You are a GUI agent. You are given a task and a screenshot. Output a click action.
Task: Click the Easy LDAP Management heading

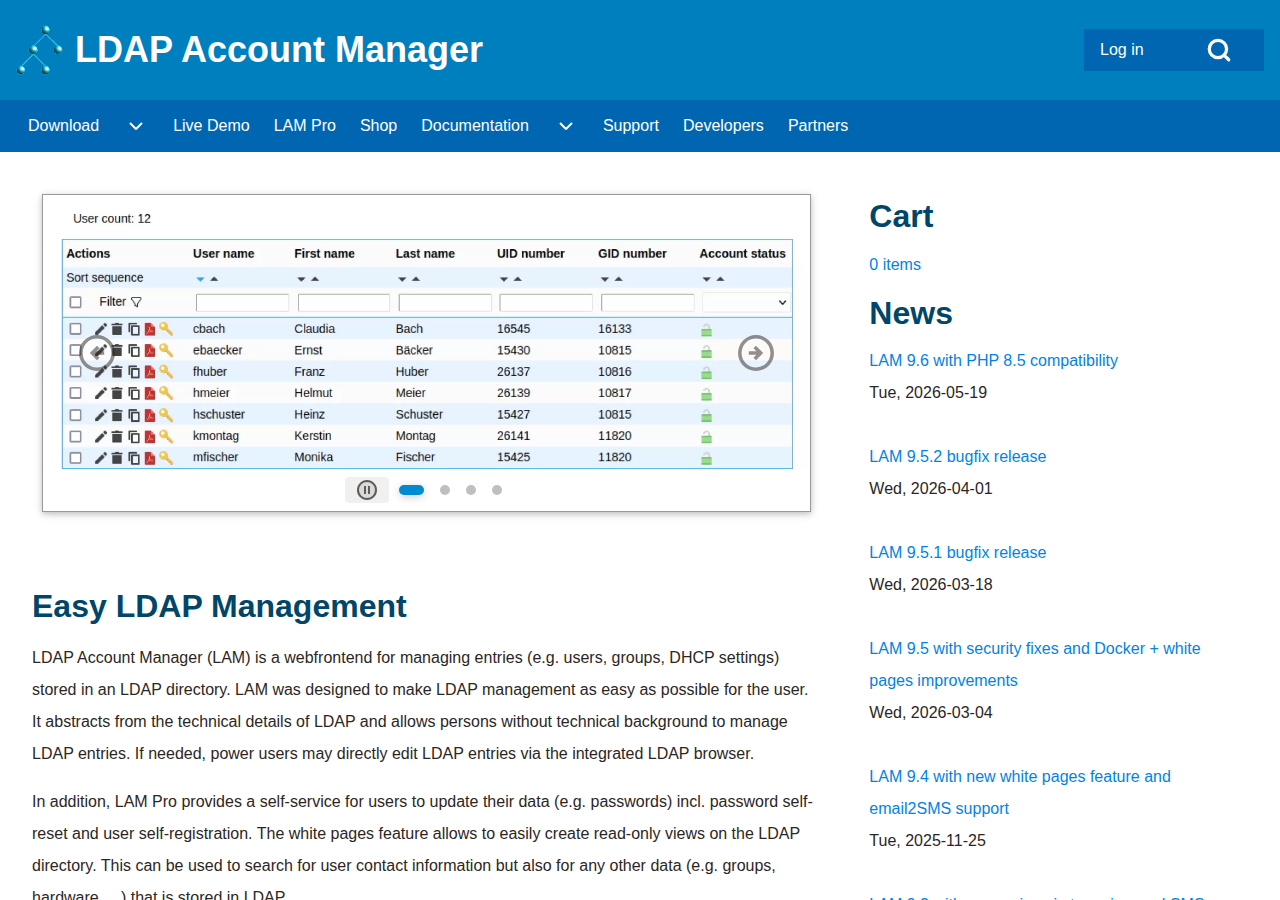pyautogui.click(x=219, y=607)
